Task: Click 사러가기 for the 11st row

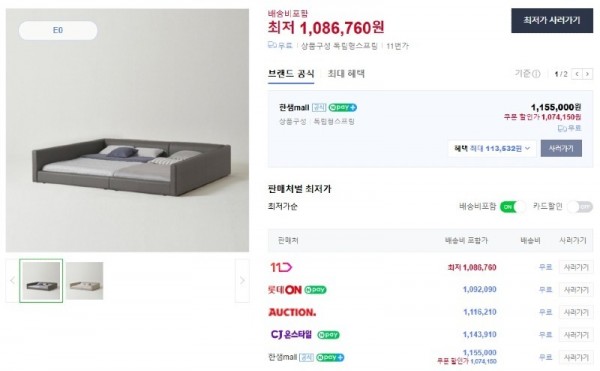Action: 576,267
